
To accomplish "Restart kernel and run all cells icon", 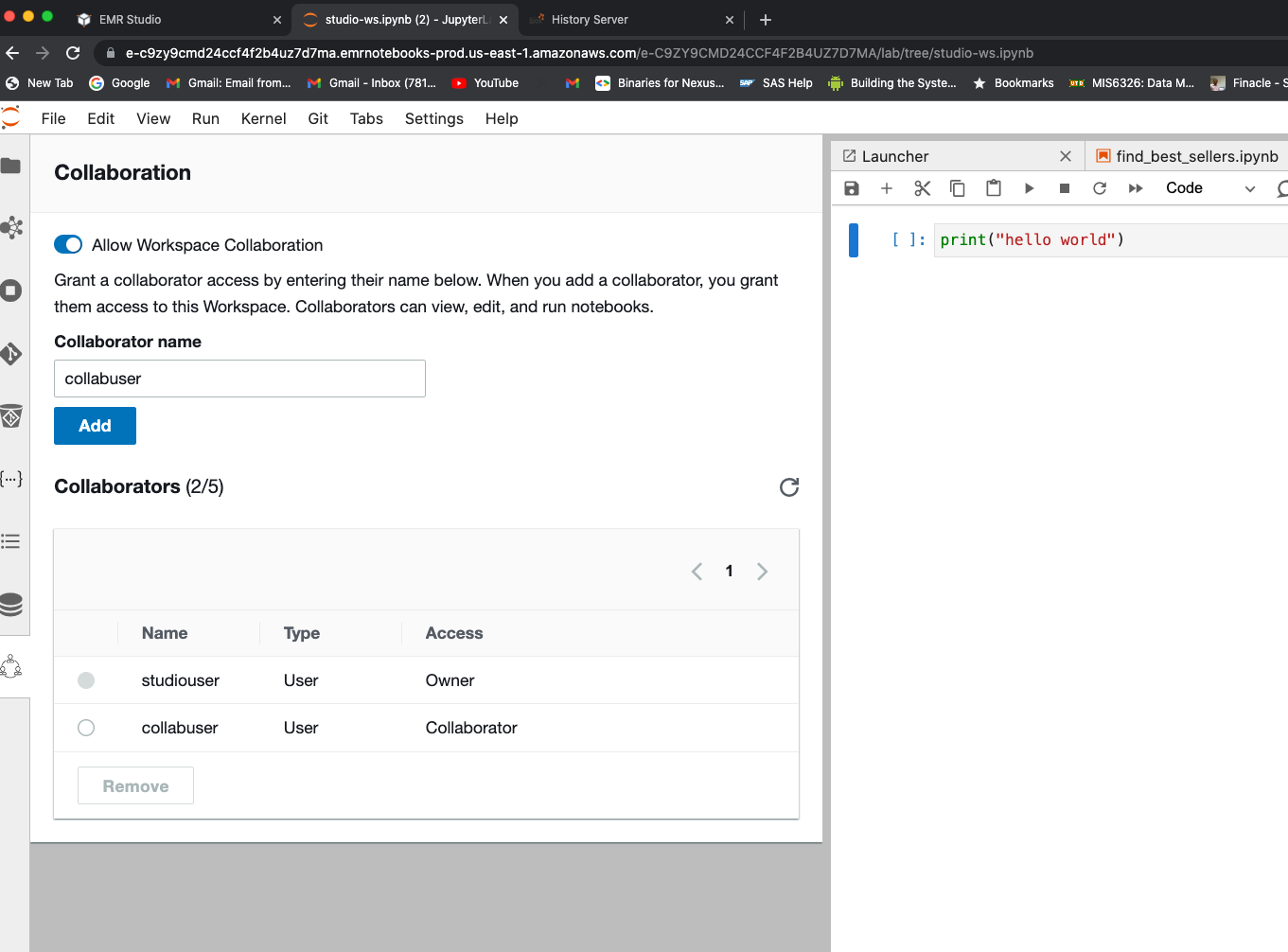I will click(1136, 188).
